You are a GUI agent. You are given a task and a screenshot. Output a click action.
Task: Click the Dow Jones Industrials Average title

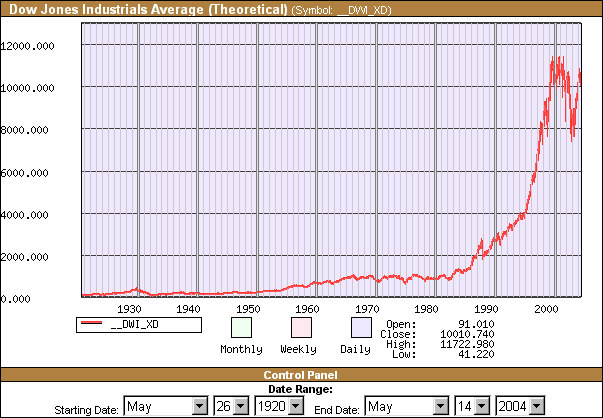pos(148,9)
